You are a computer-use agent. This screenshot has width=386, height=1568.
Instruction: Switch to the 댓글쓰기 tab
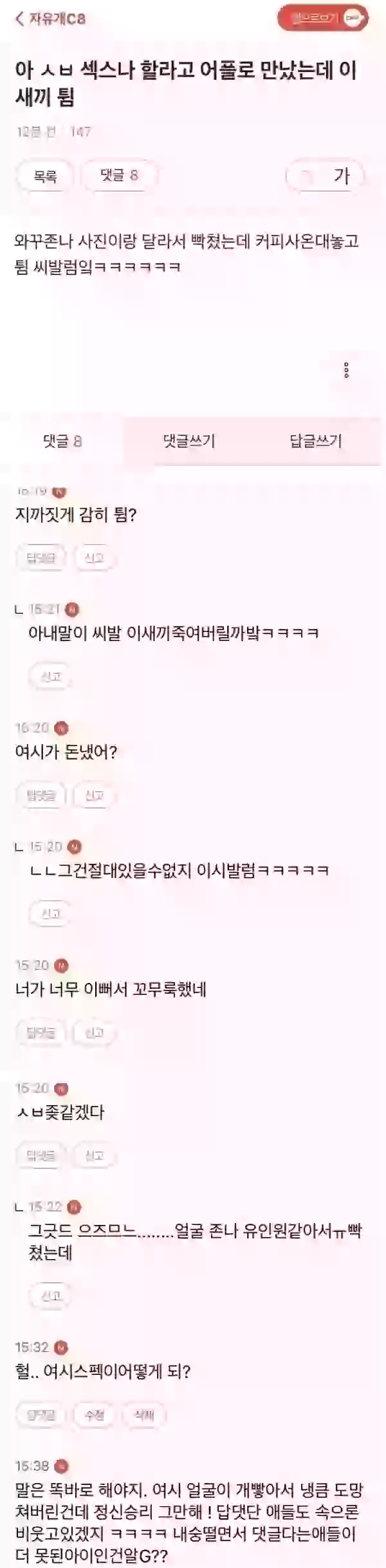pos(189,441)
